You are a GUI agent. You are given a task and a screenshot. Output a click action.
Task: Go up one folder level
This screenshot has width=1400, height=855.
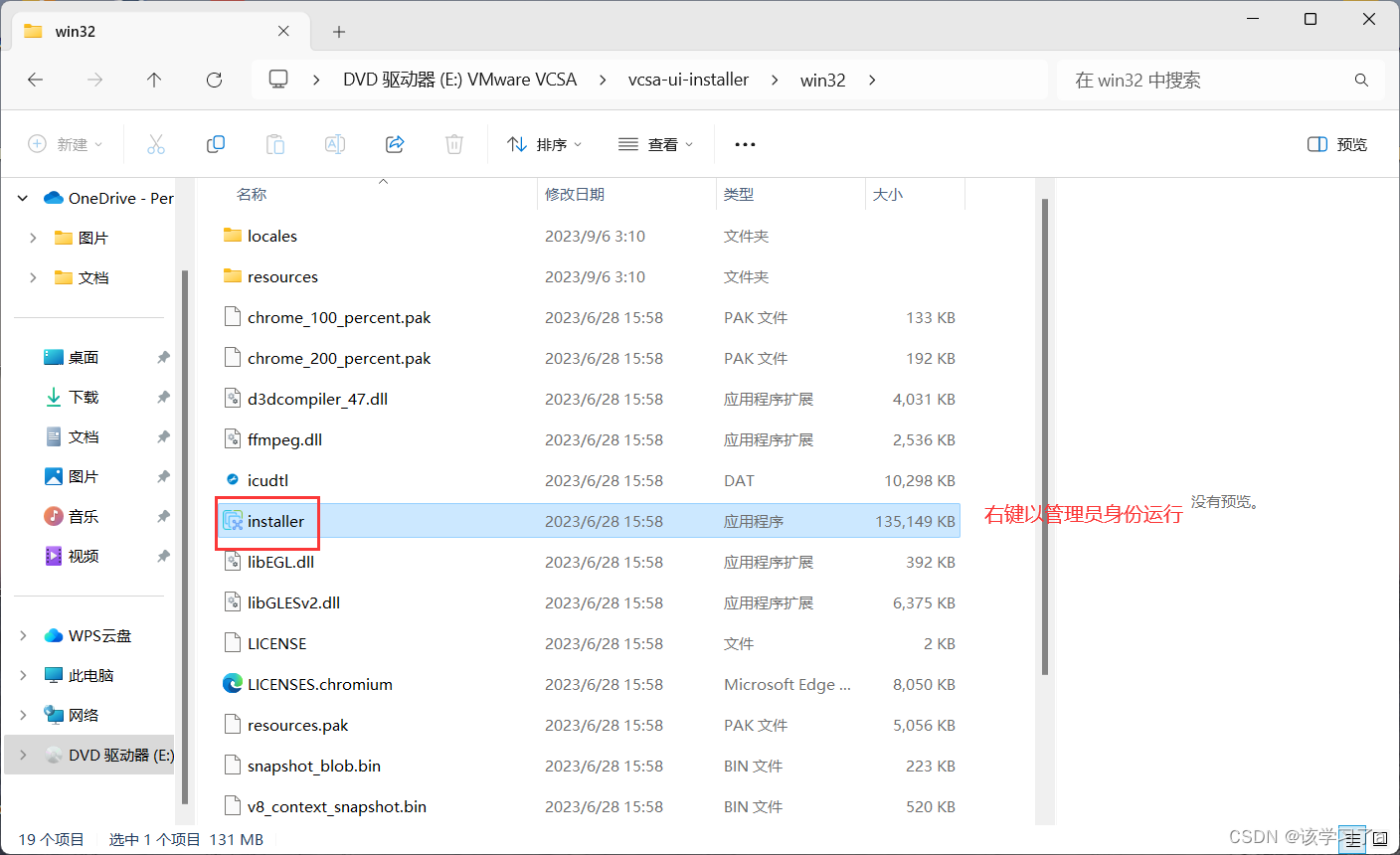154,80
